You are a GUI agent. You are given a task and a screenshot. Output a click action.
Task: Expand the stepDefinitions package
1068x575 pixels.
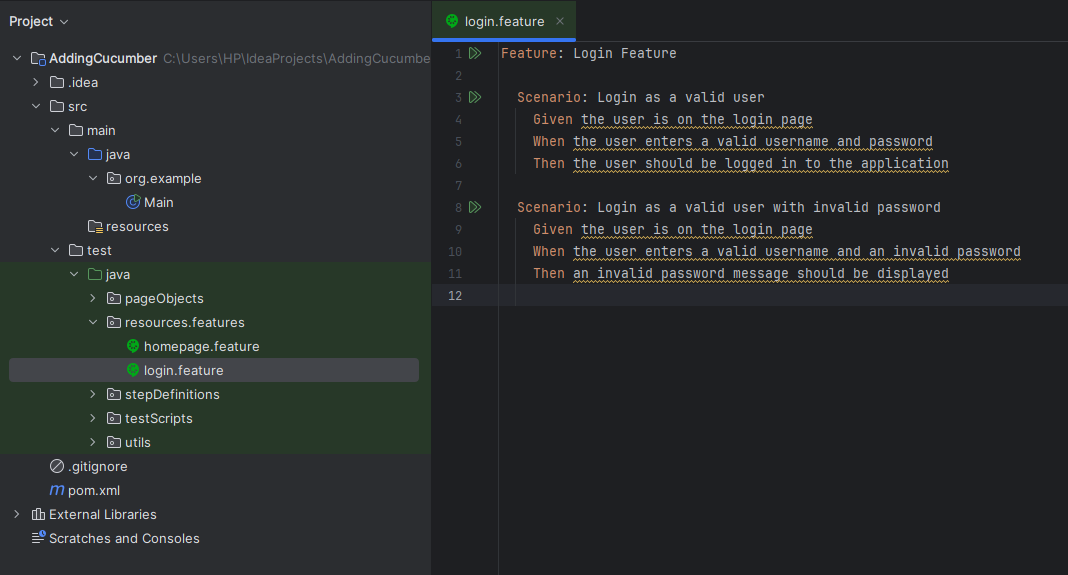[93, 394]
